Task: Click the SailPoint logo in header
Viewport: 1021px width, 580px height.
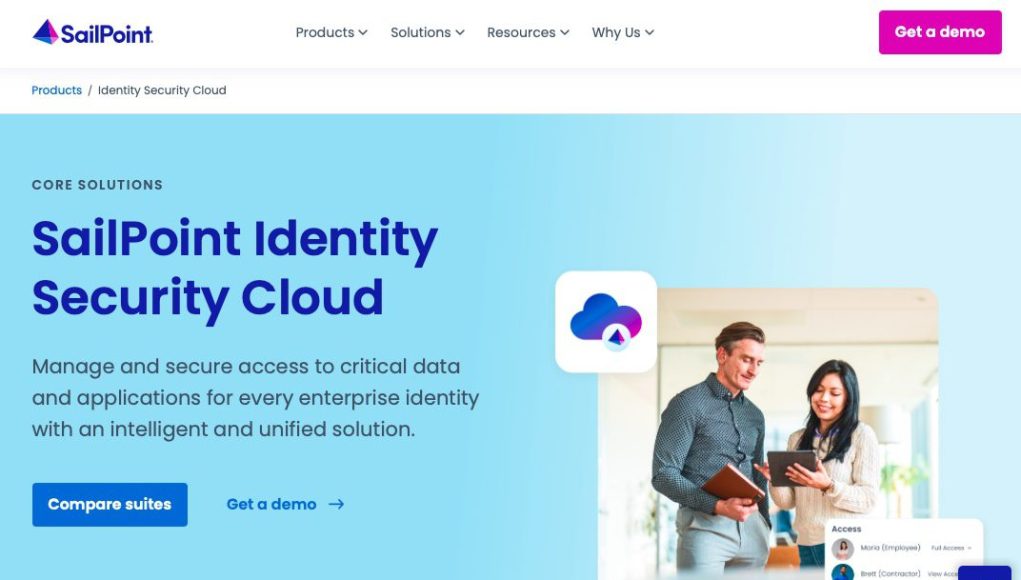Action: point(92,32)
